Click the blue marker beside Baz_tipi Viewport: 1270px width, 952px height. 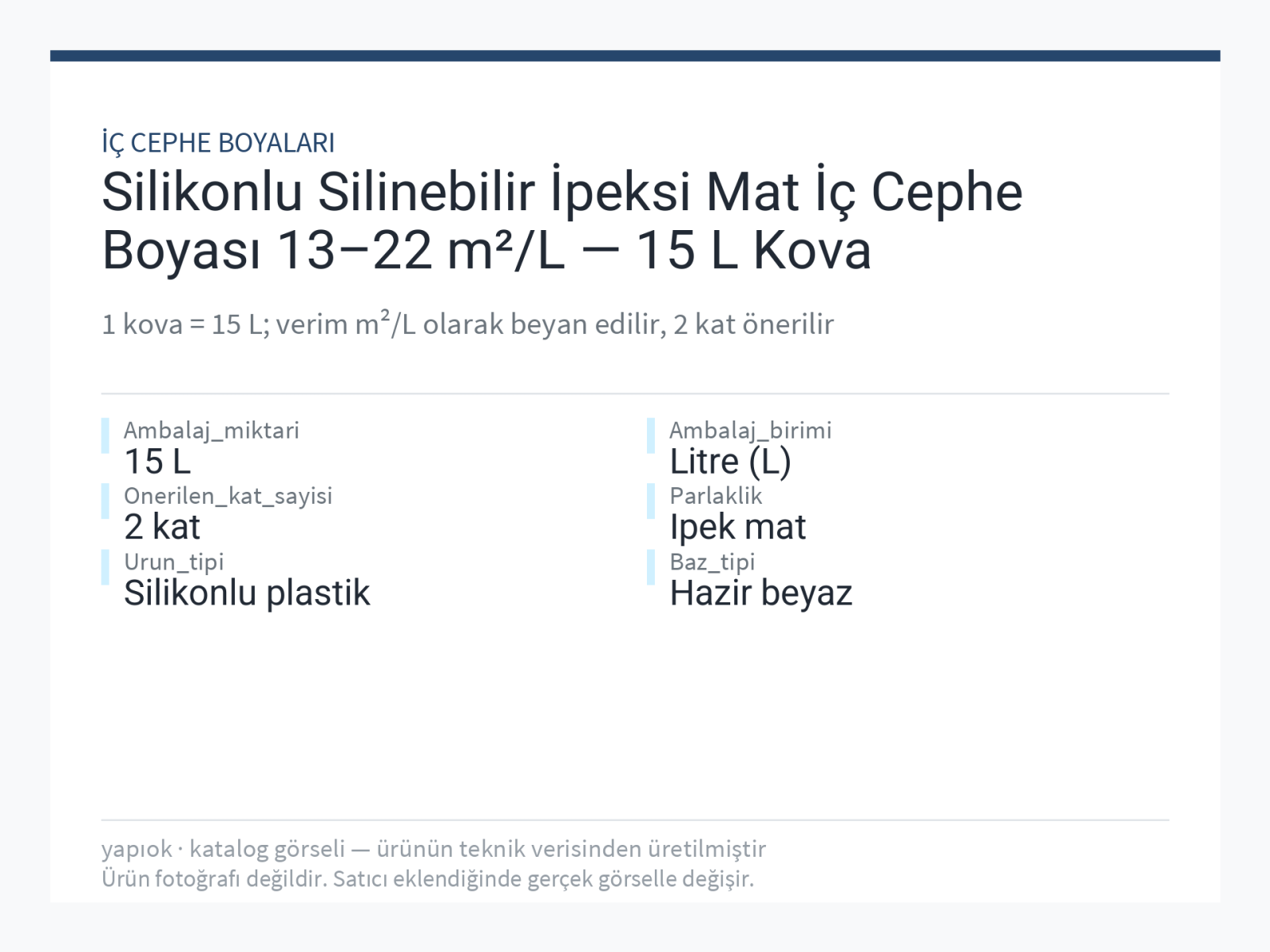[x=651, y=567]
